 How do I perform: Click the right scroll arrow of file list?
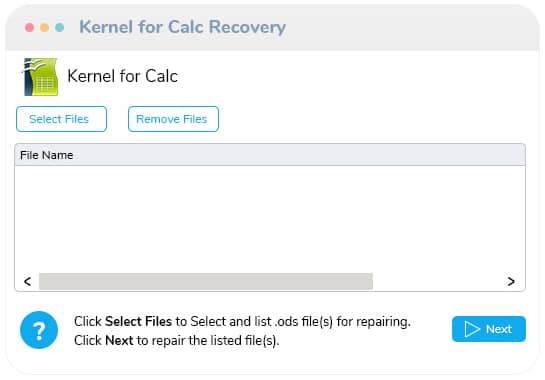tap(511, 281)
